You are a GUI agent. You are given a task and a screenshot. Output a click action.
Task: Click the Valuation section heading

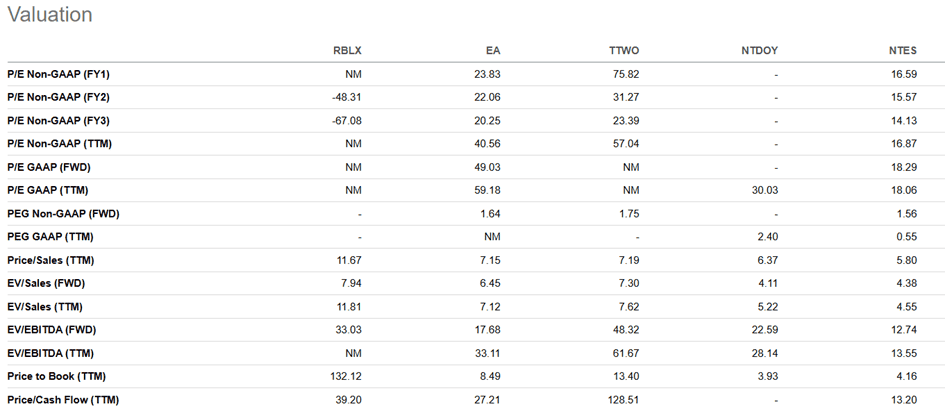point(49,15)
